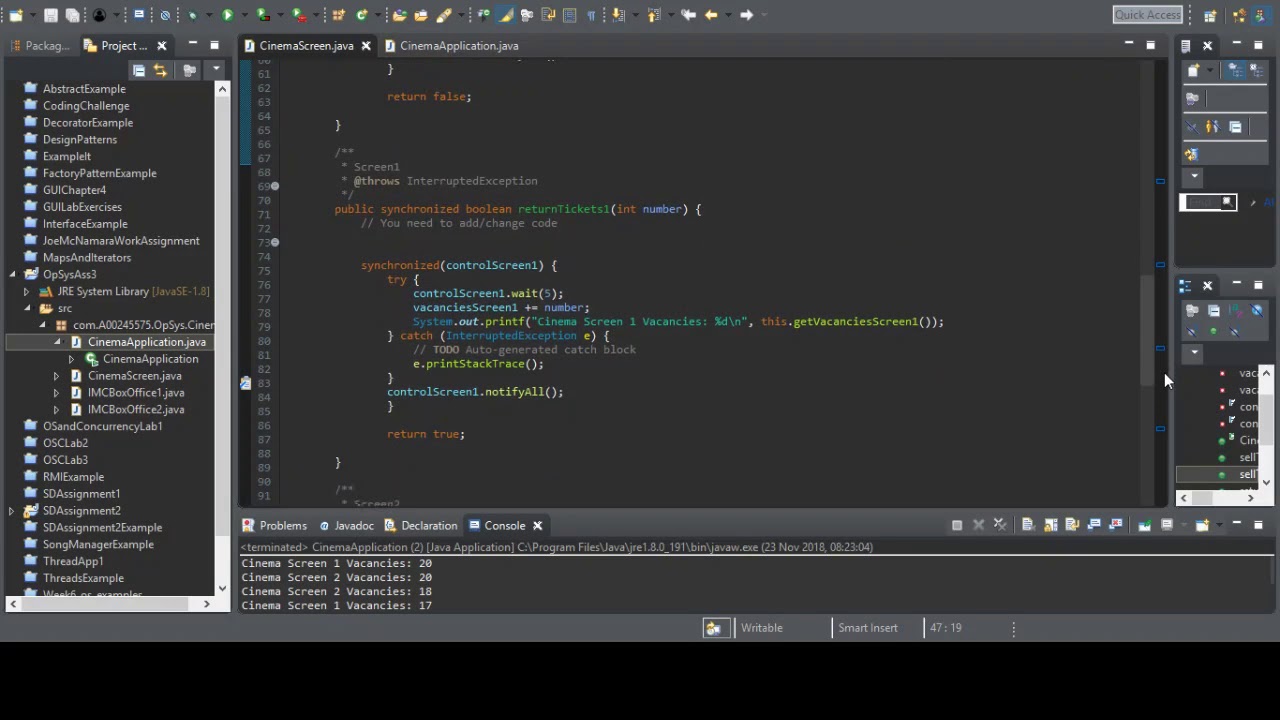This screenshot has height=720, width=1280.
Task: Click the Open Console icon
Action: point(1202,525)
